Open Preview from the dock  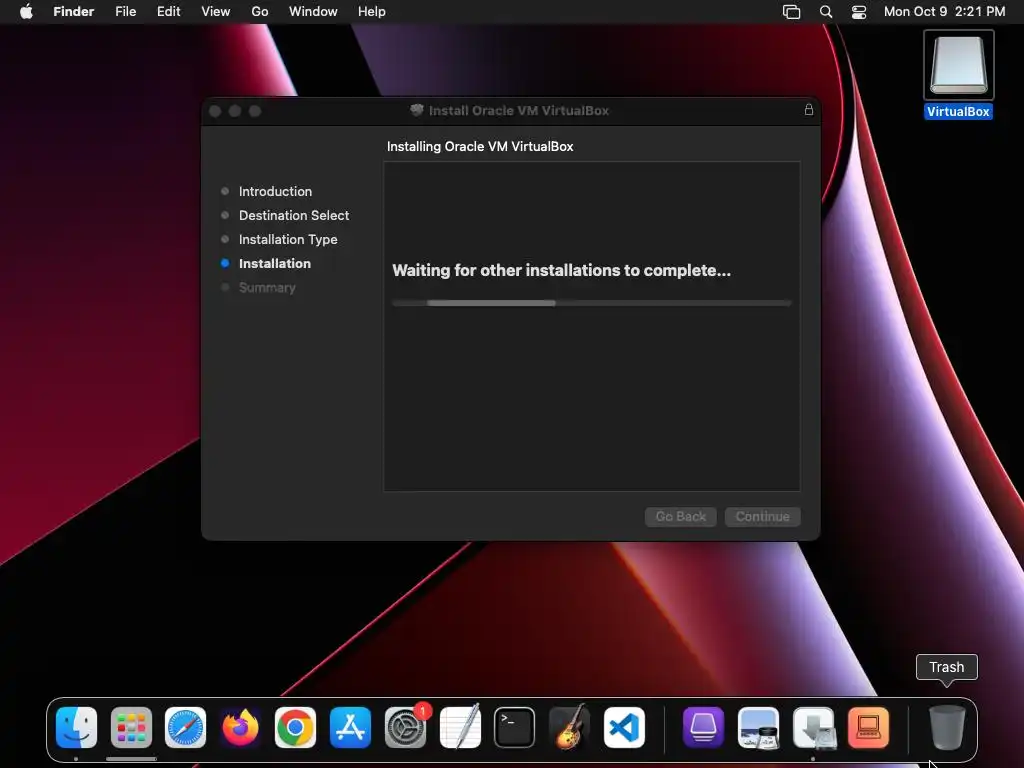tap(758, 727)
